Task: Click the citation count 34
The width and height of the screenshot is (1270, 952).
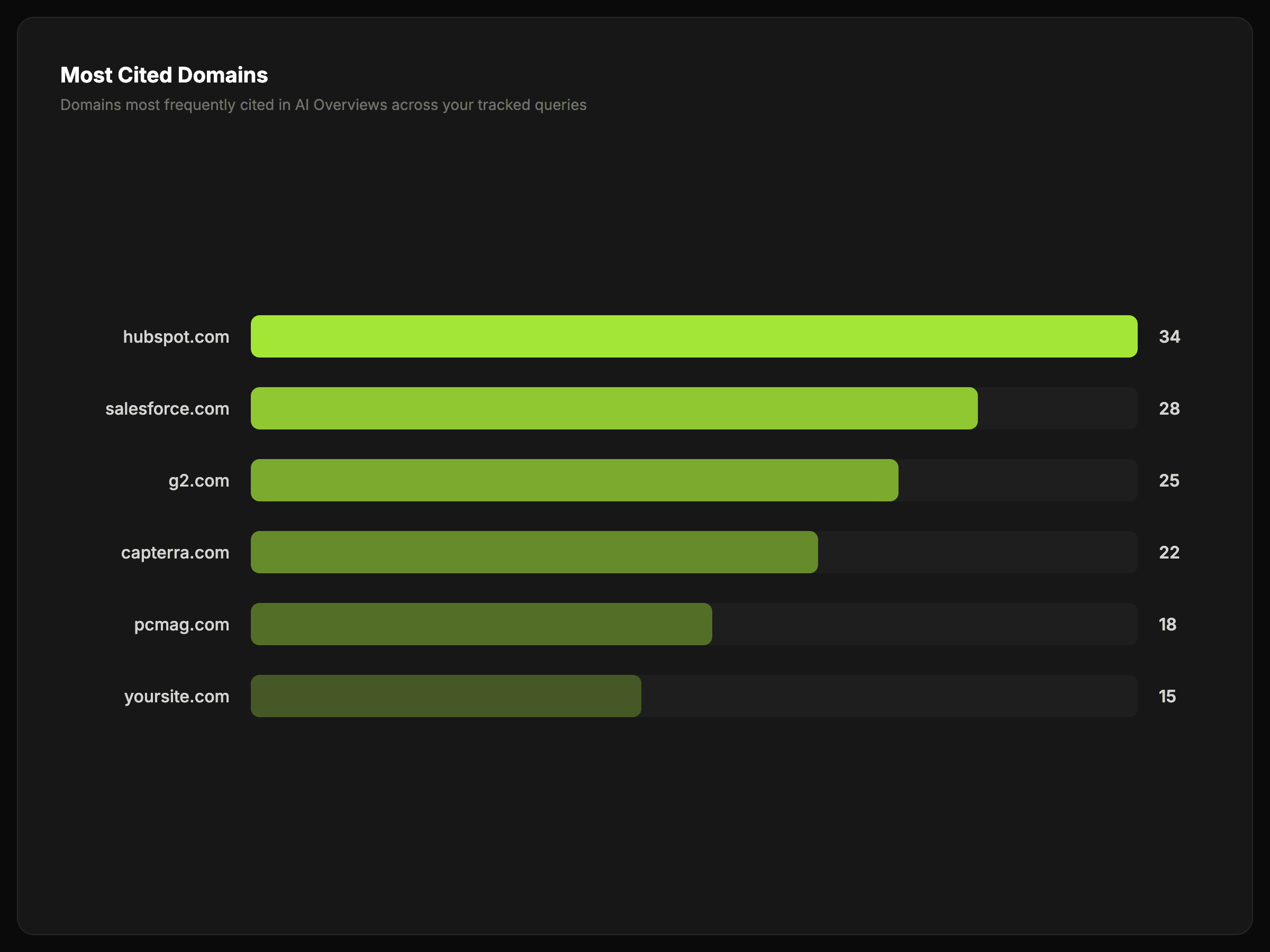Action: (1169, 336)
